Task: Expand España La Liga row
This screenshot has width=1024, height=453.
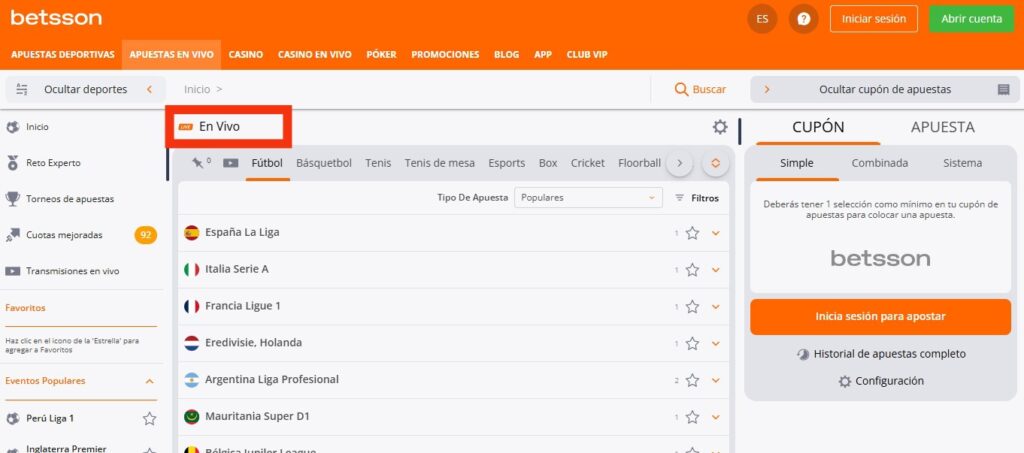Action: click(x=716, y=233)
